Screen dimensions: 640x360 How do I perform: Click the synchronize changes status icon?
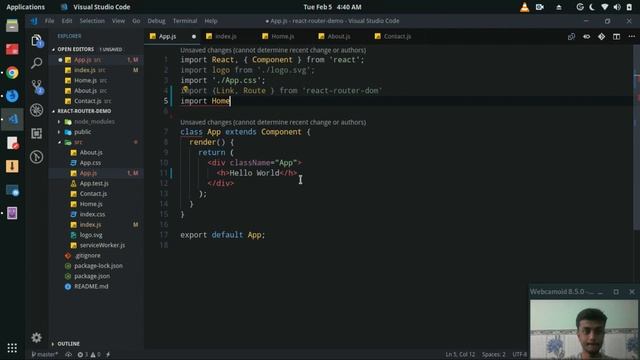click(69, 354)
